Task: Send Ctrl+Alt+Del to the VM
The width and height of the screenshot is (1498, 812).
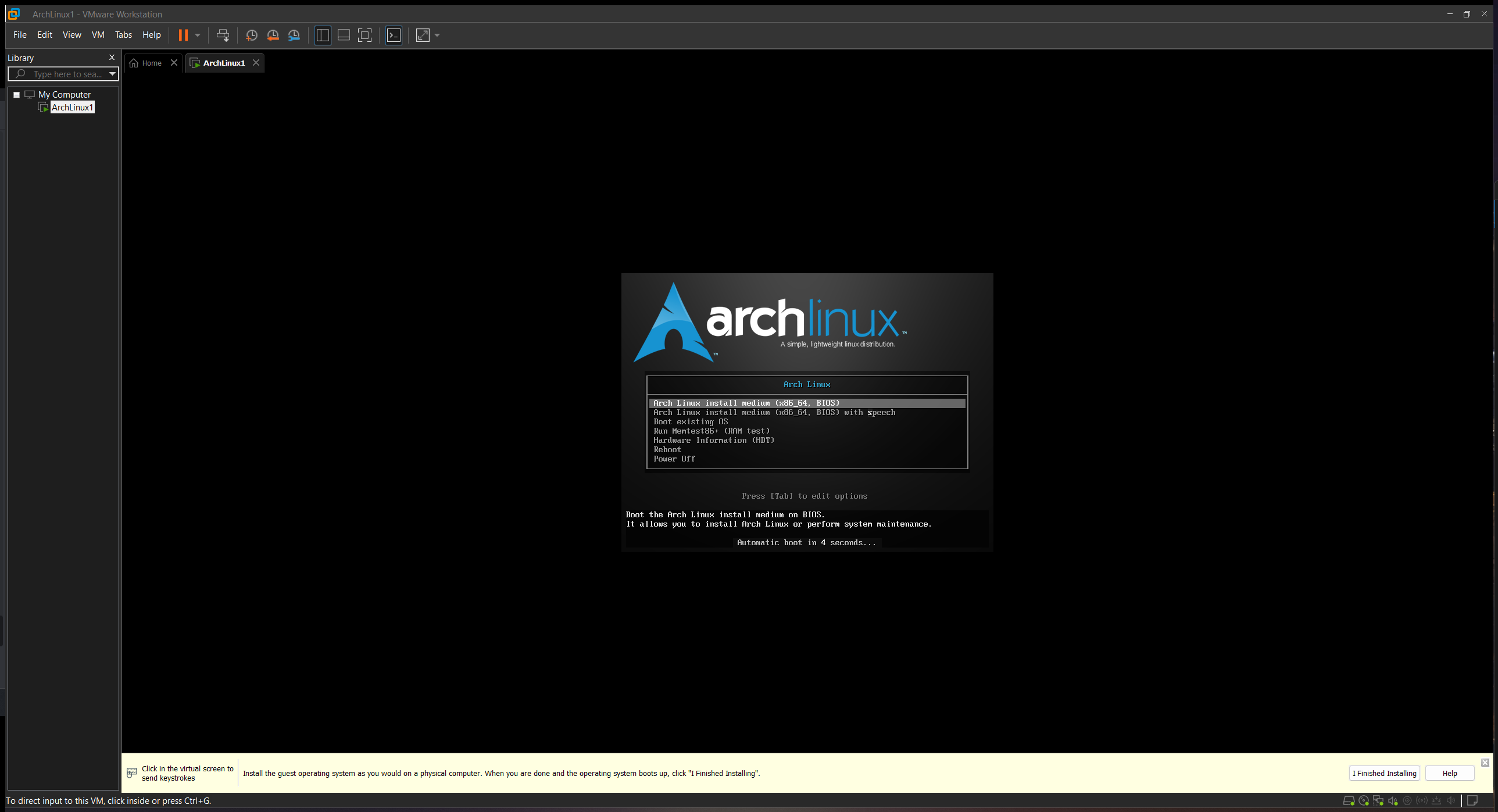Action: (x=223, y=35)
